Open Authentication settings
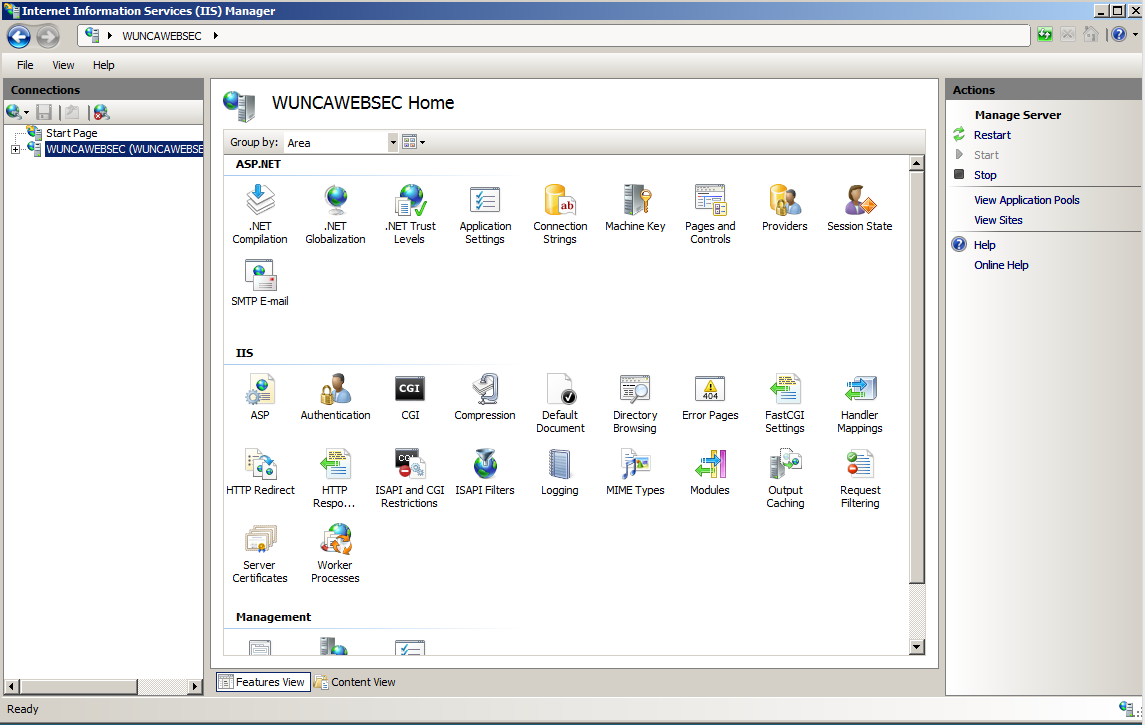The width and height of the screenshot is (1145, 725). 335,396
